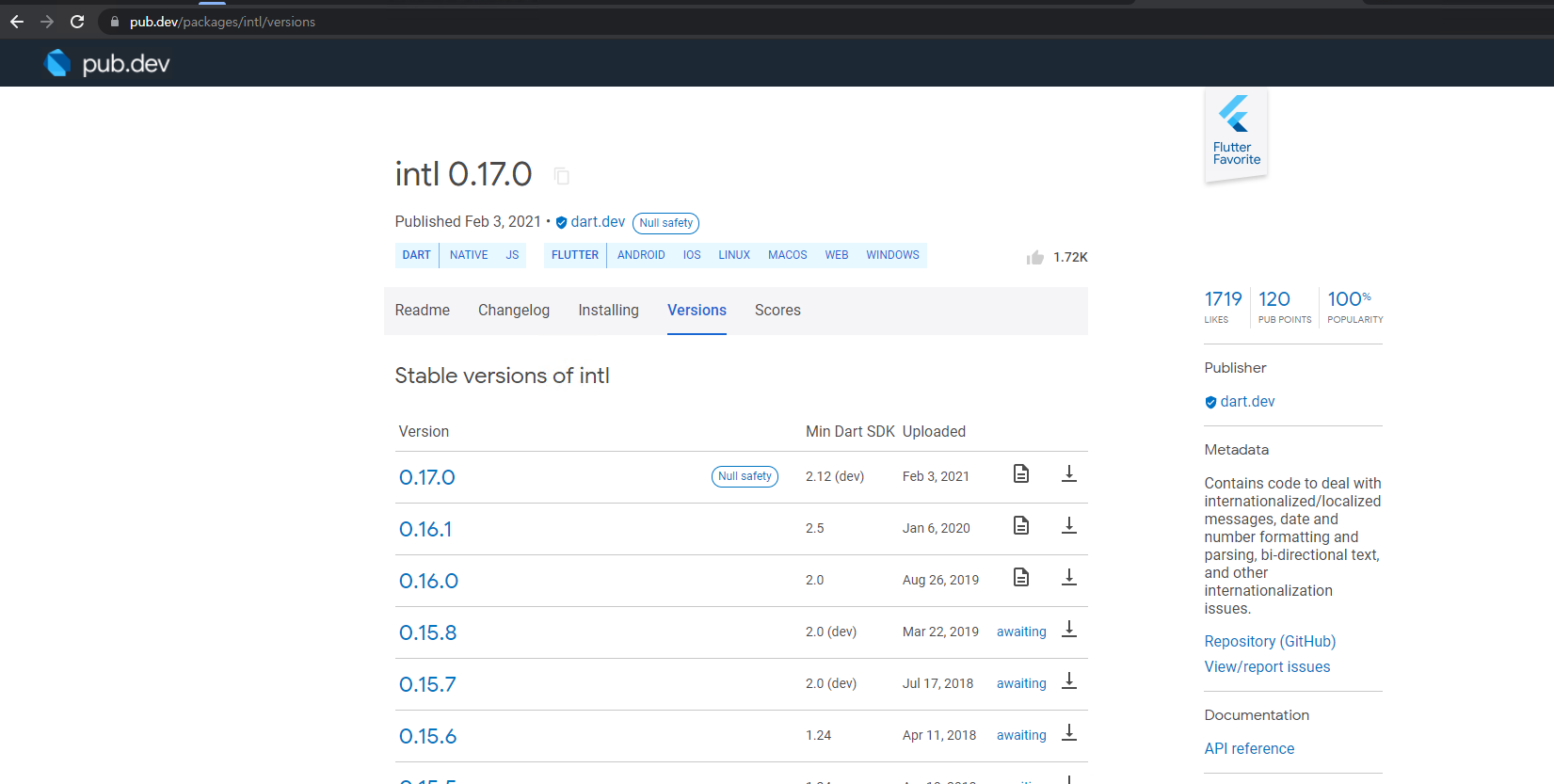The height and width of the screenshot is (784, 1554).
Task: Click Null safety badge beside dart.dev
Action: tap(666, 223)
